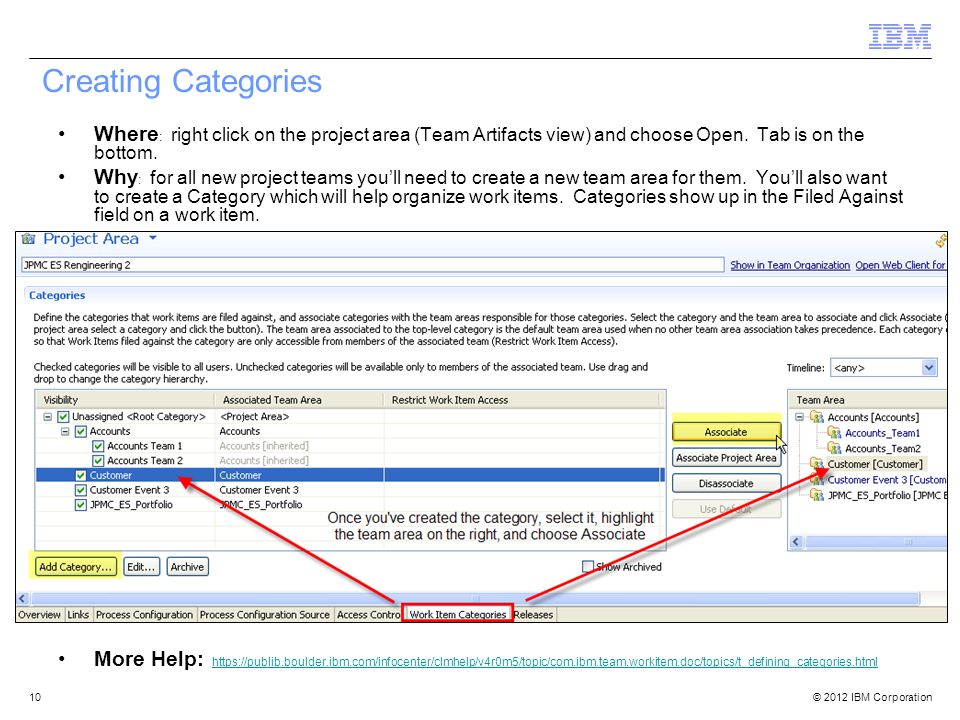Image resolution: width=960 pixels, height=720 pixels.
Task: Click the Categories section heading
Action: pos(57,295)
